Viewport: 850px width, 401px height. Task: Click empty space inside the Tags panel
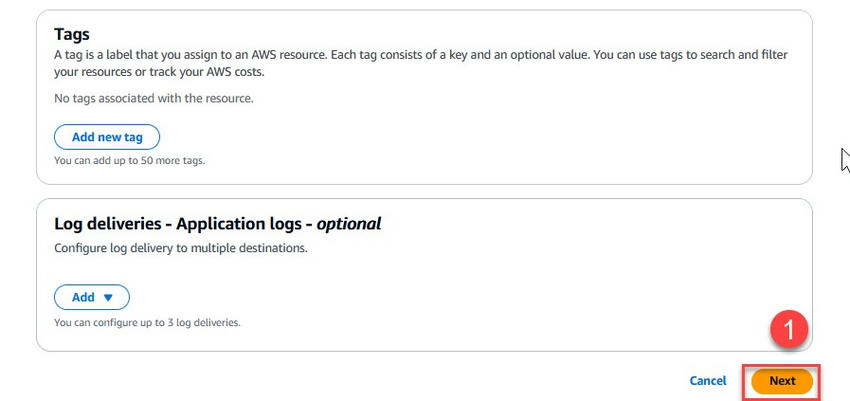coord(500,130)
